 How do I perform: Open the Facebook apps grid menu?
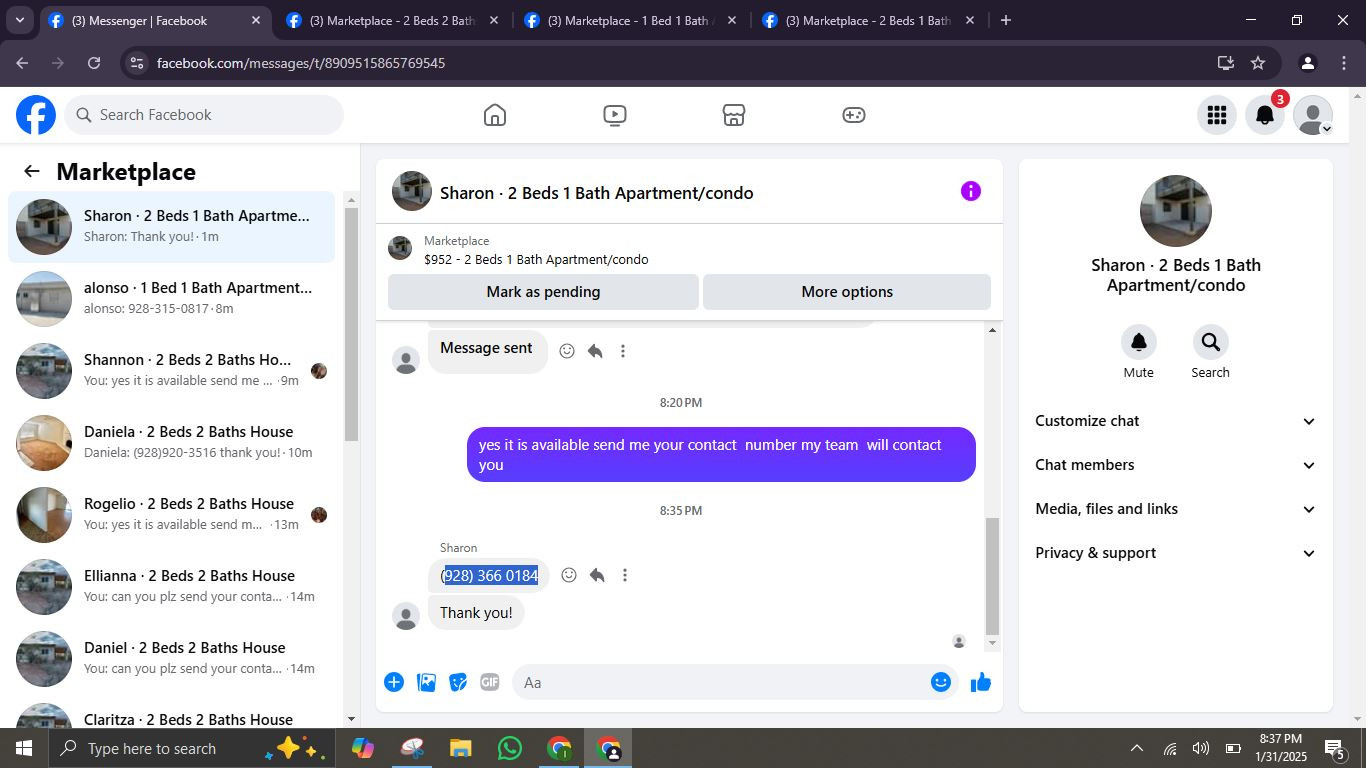(x=1217, y=115)
